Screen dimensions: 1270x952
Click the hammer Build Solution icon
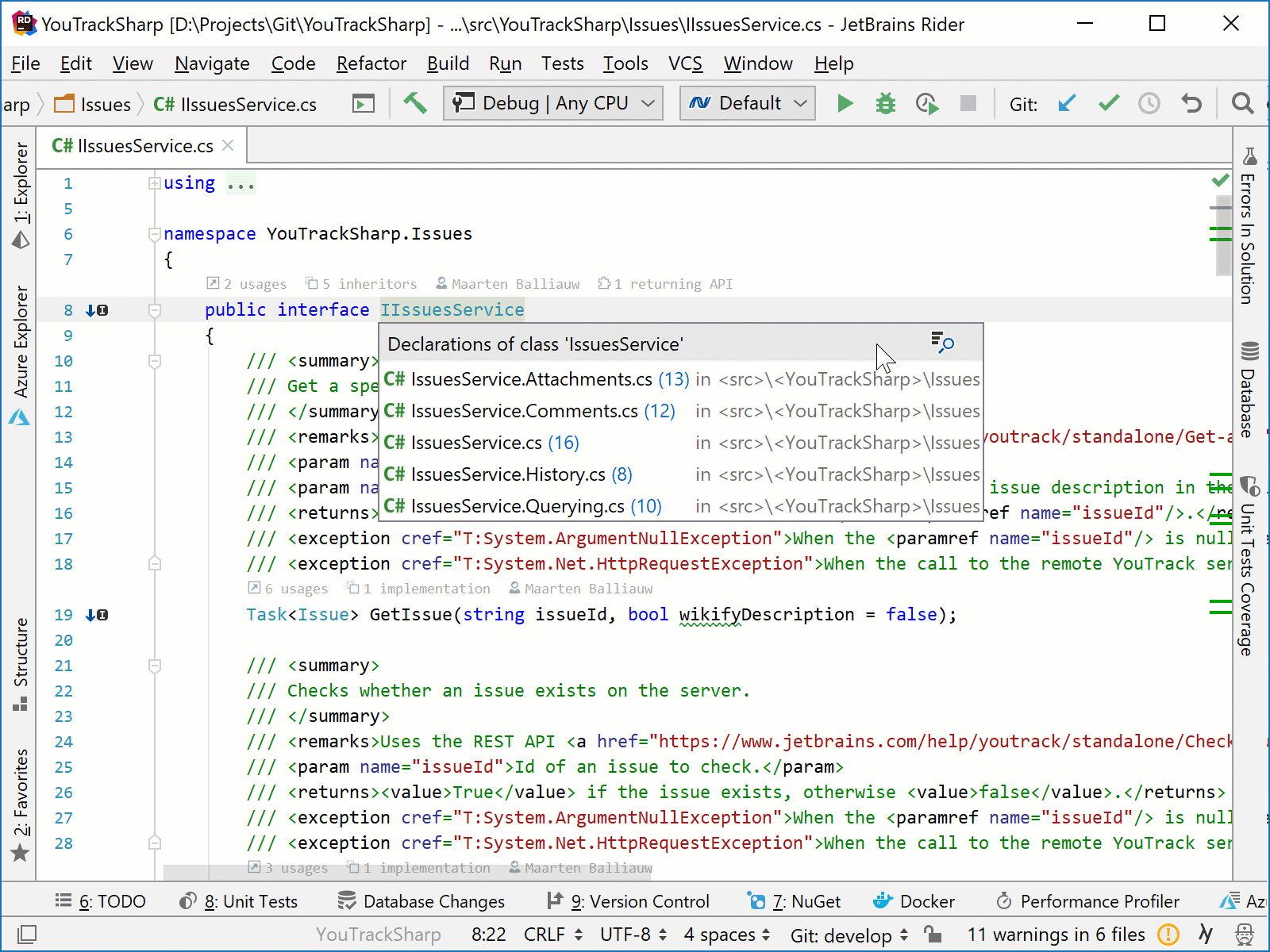[415, 103]
